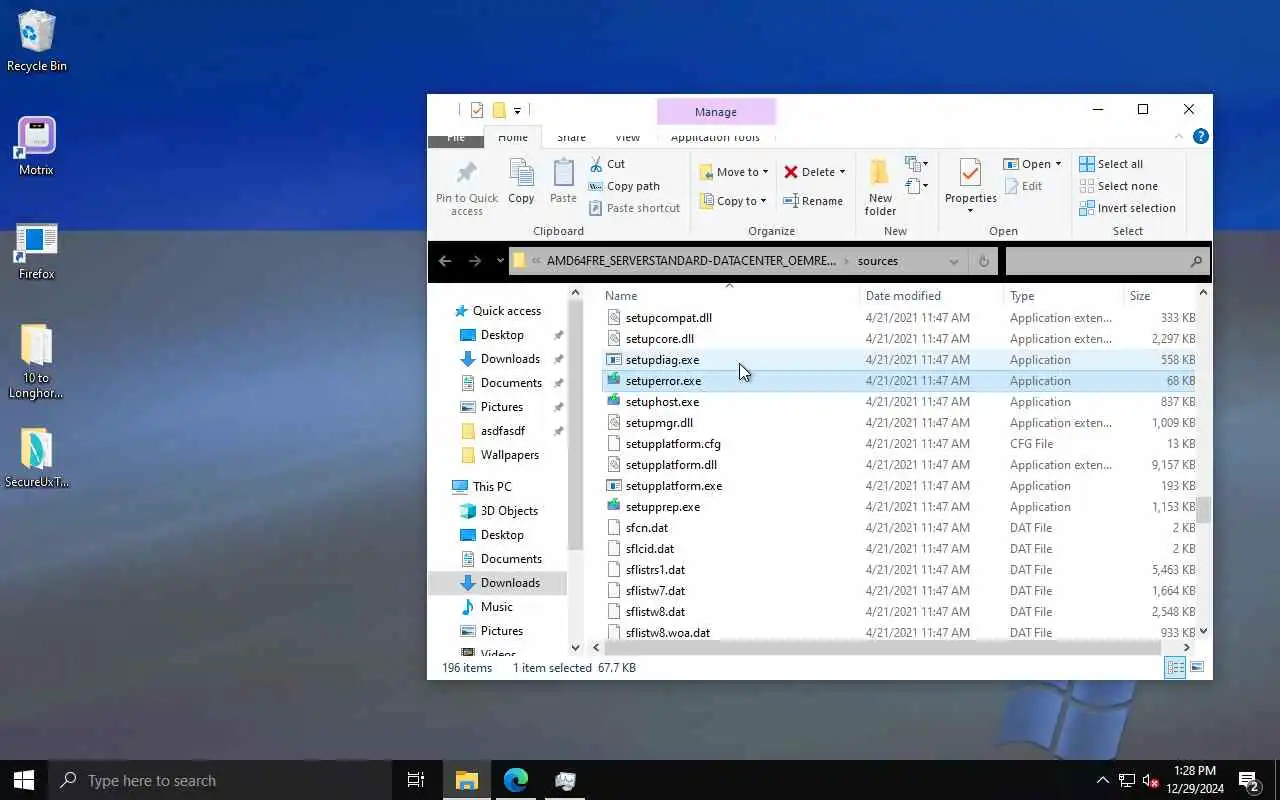Screen dimensions: 1280x800
Task: Sort by Size column header
Action: pyautogui.click(x=1159, y=296)
